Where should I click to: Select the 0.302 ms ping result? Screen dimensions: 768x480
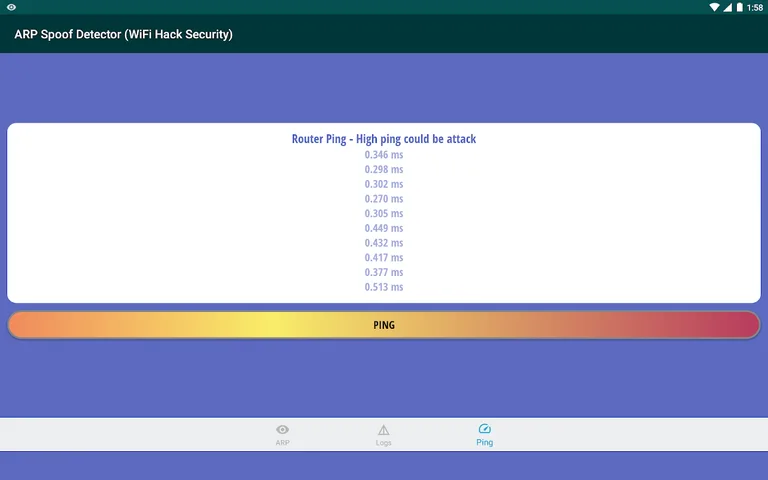click(384, 184)
